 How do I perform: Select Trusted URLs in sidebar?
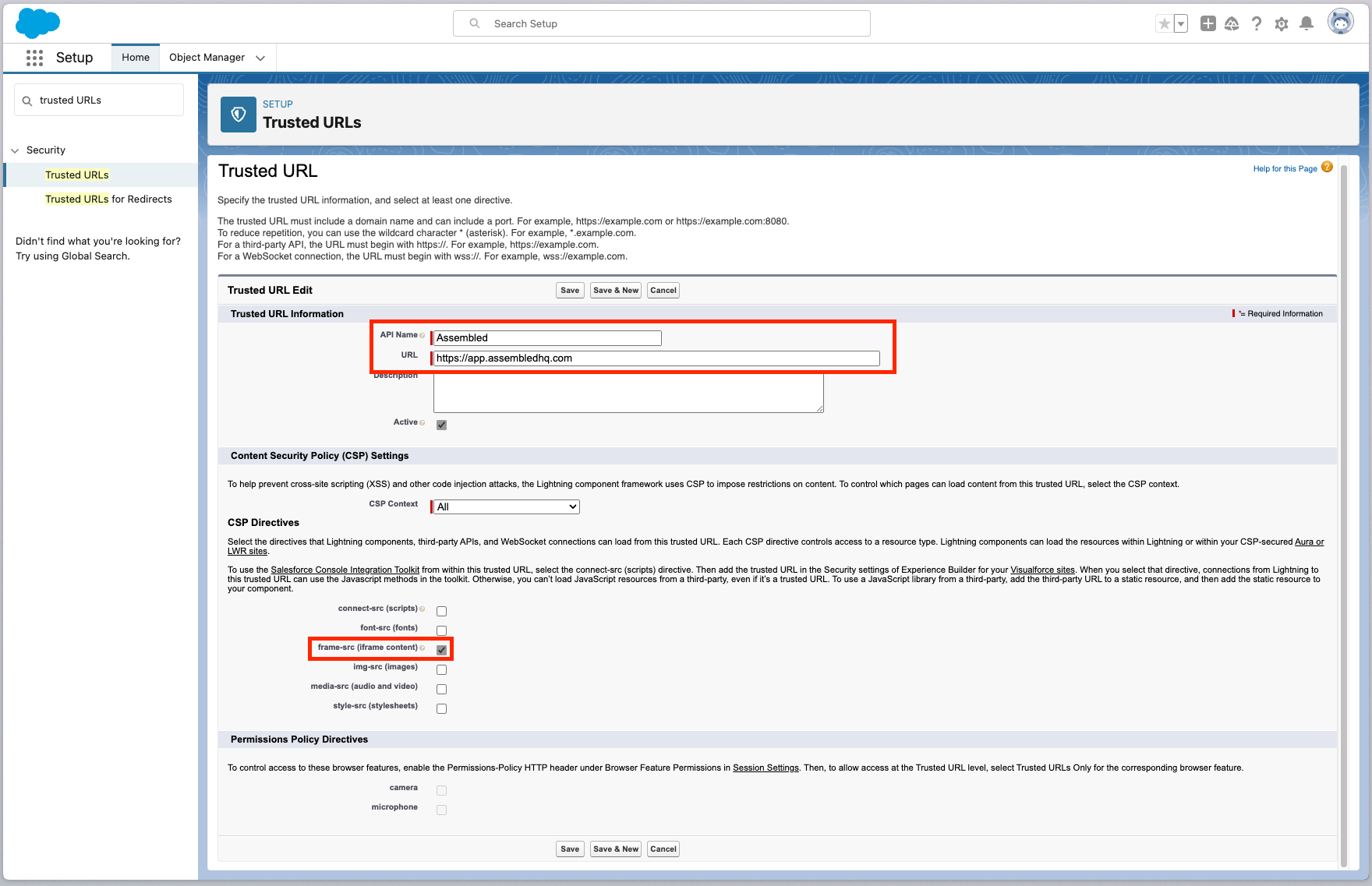[x=77, y=175]
